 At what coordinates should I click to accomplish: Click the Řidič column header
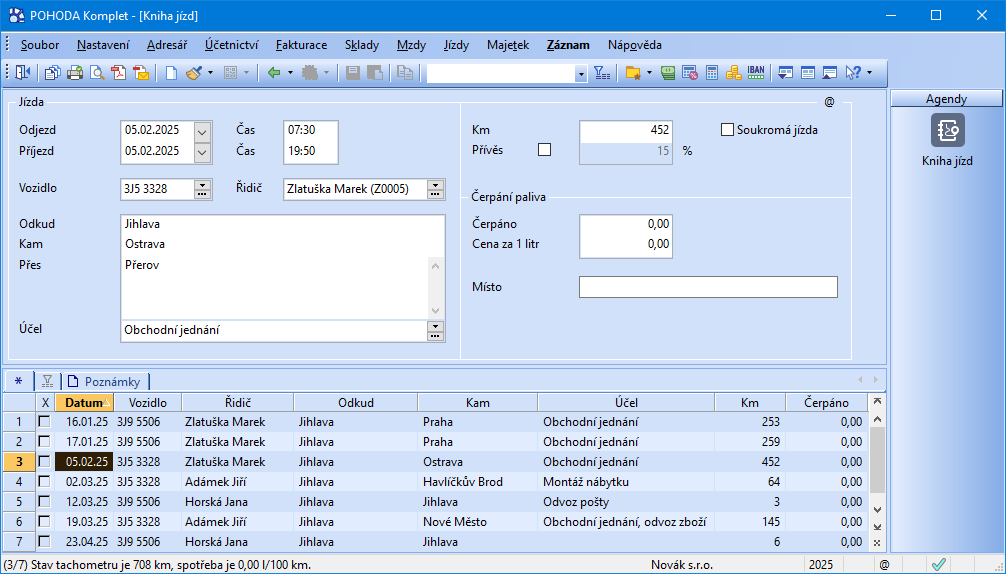pyautogui.click(x=238, y=403)
